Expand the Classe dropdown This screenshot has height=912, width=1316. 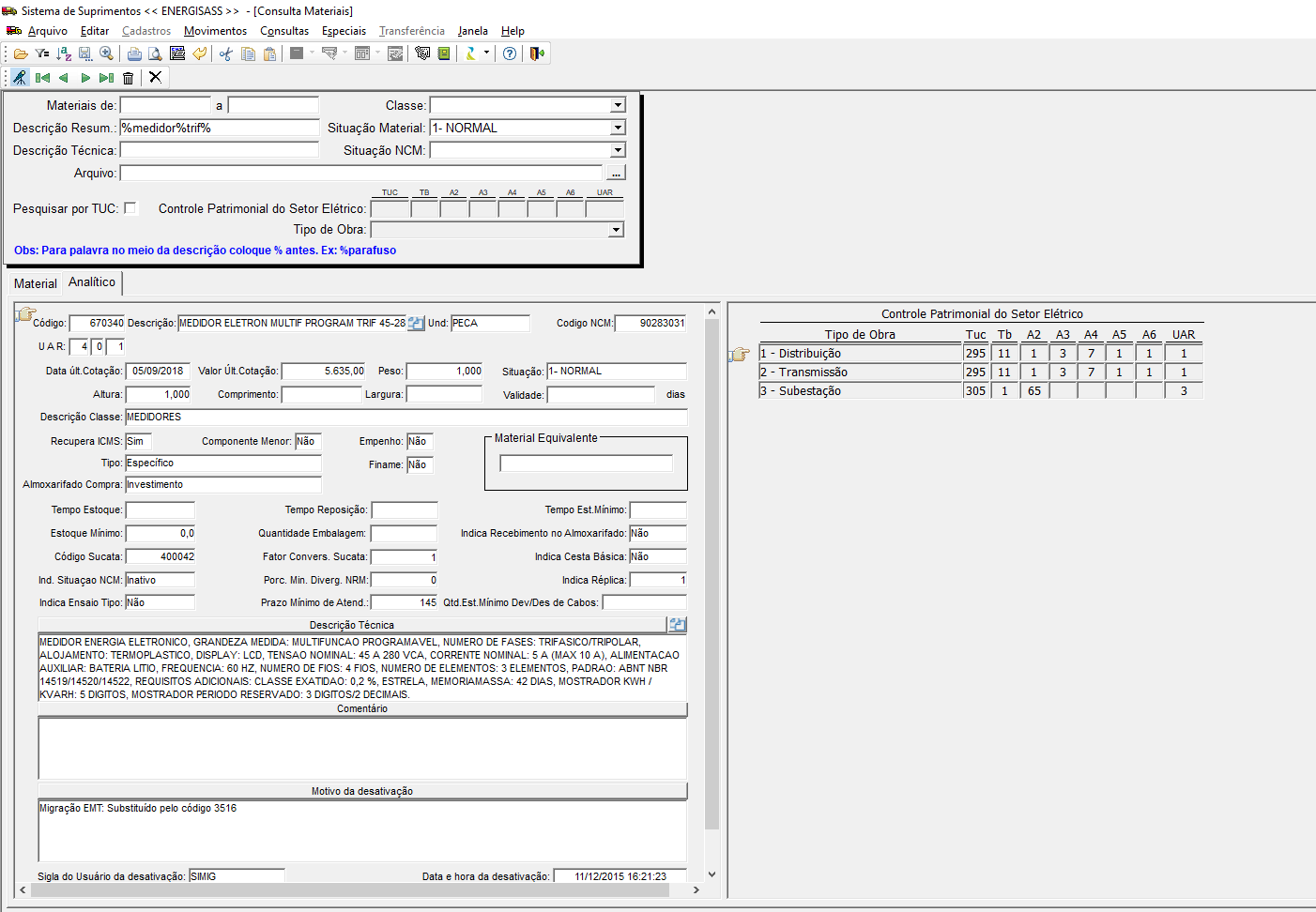coord(618,105)
